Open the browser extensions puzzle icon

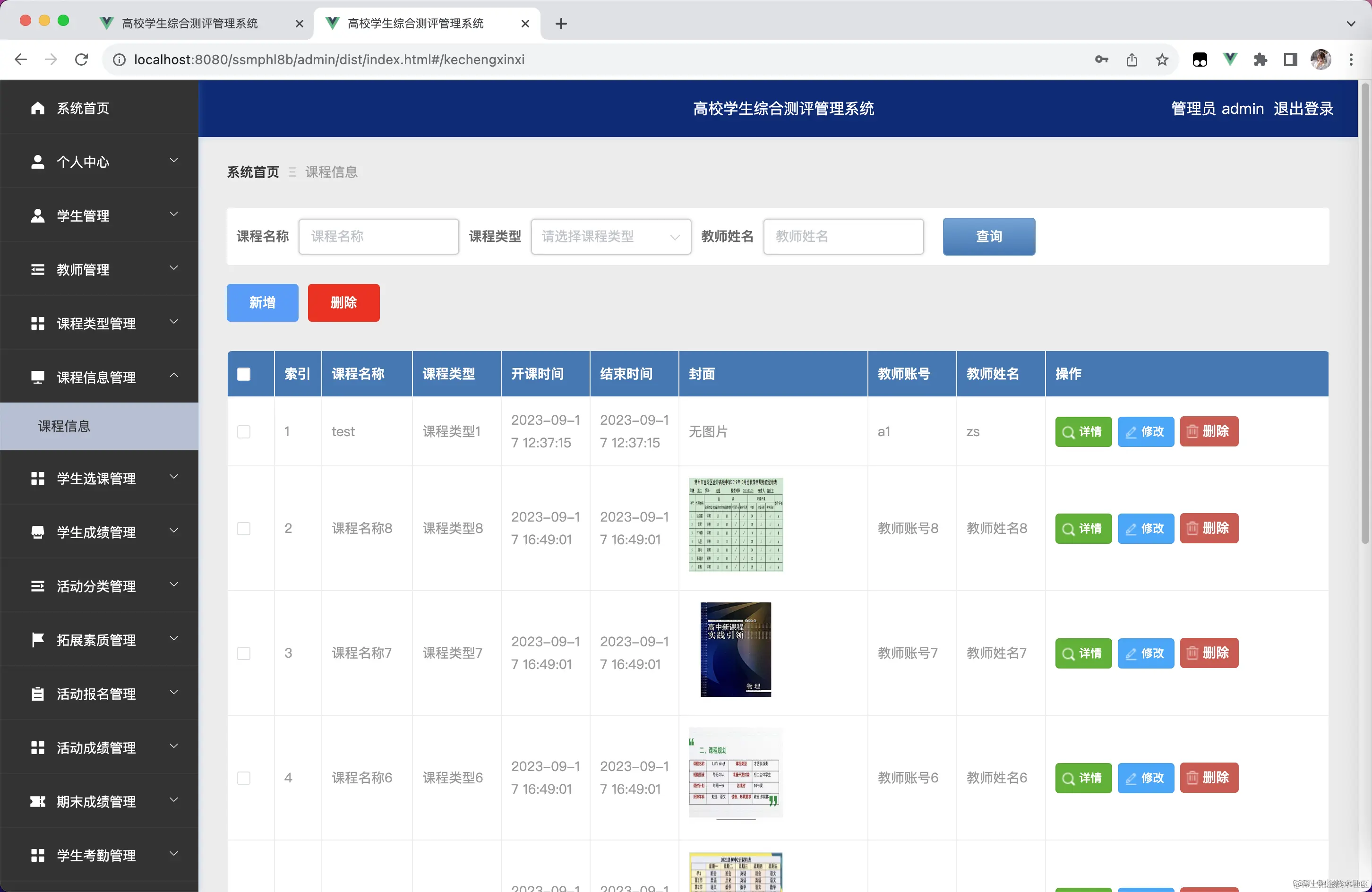tap(1260, 60)
